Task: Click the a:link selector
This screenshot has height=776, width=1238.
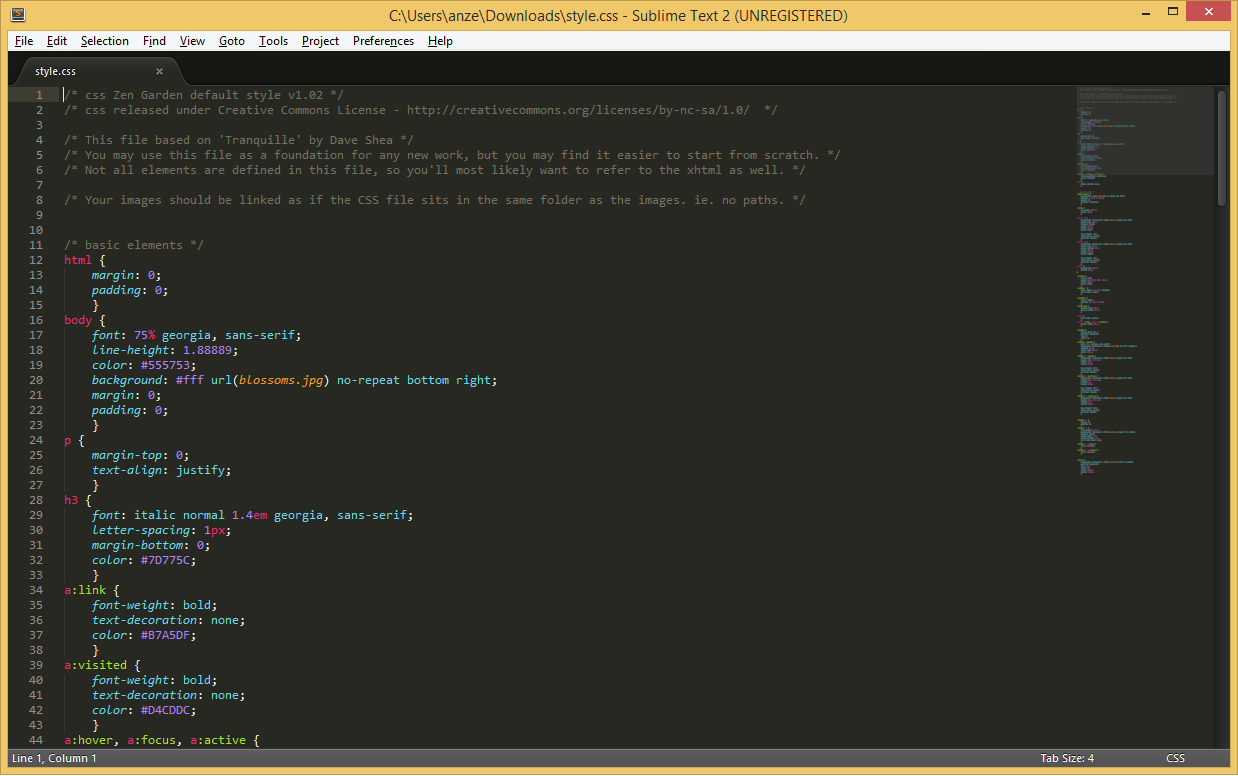Action: pyautogui.click(x=85, y=590)
